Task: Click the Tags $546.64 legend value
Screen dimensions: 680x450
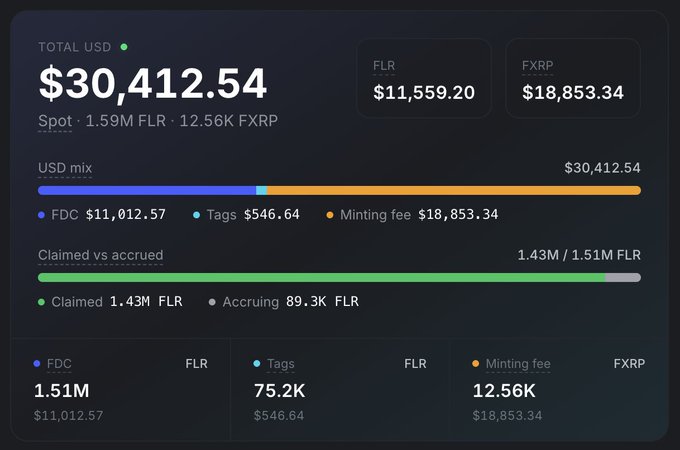Action: tap(271, 215)
